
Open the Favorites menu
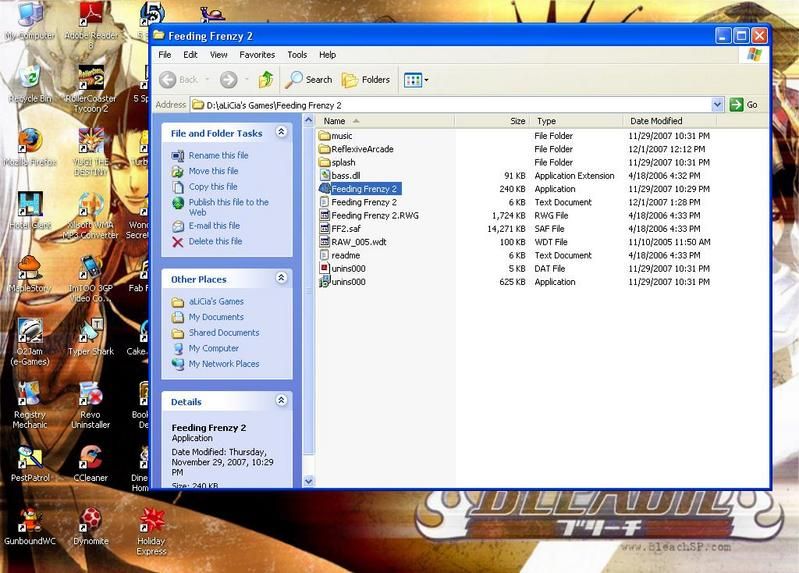256,55
